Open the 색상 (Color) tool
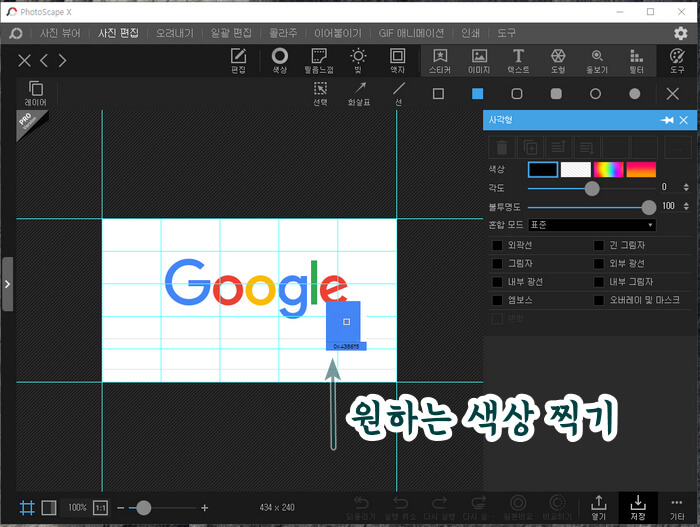Viewport: 700px width, 527px height. click(280, 61)
